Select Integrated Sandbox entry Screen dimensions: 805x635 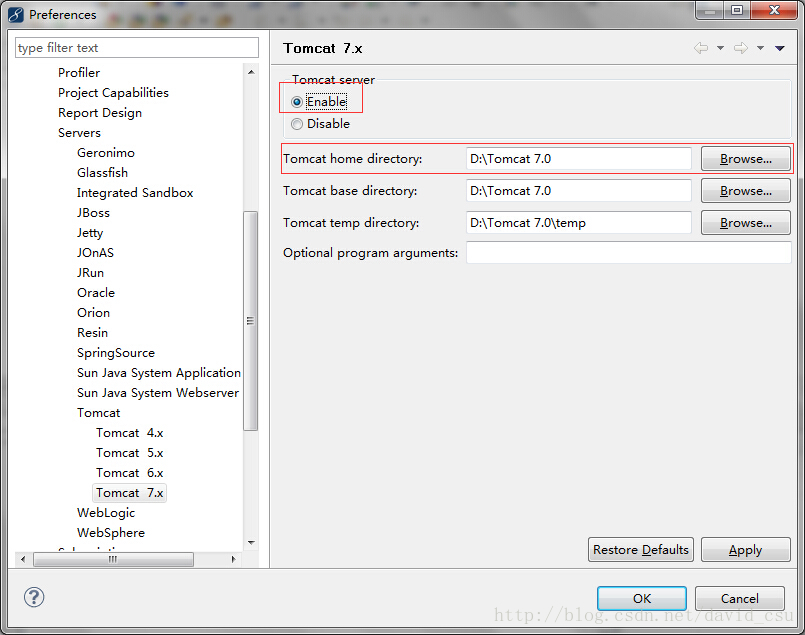[135, 193]
